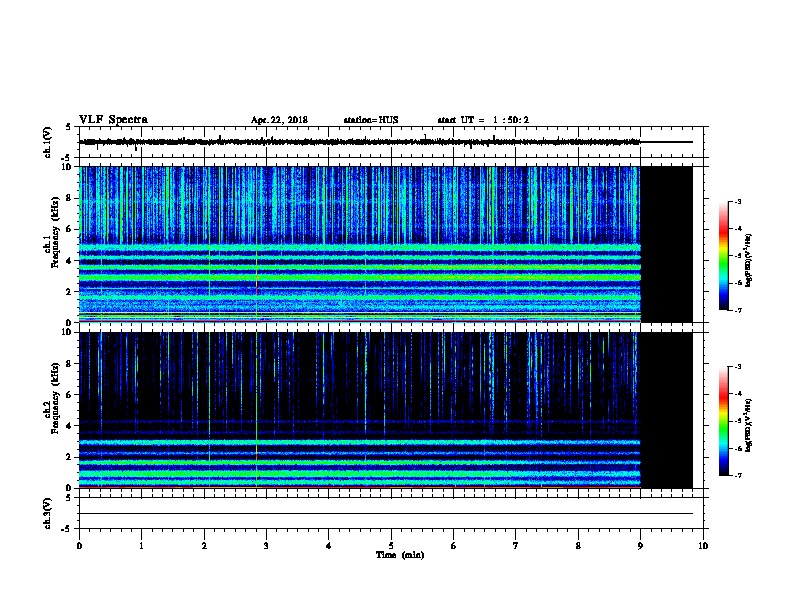Click the ch.1(V) waveform axis label
The width and height of the screenshot is (792, 612).
[x=47, y=142]
